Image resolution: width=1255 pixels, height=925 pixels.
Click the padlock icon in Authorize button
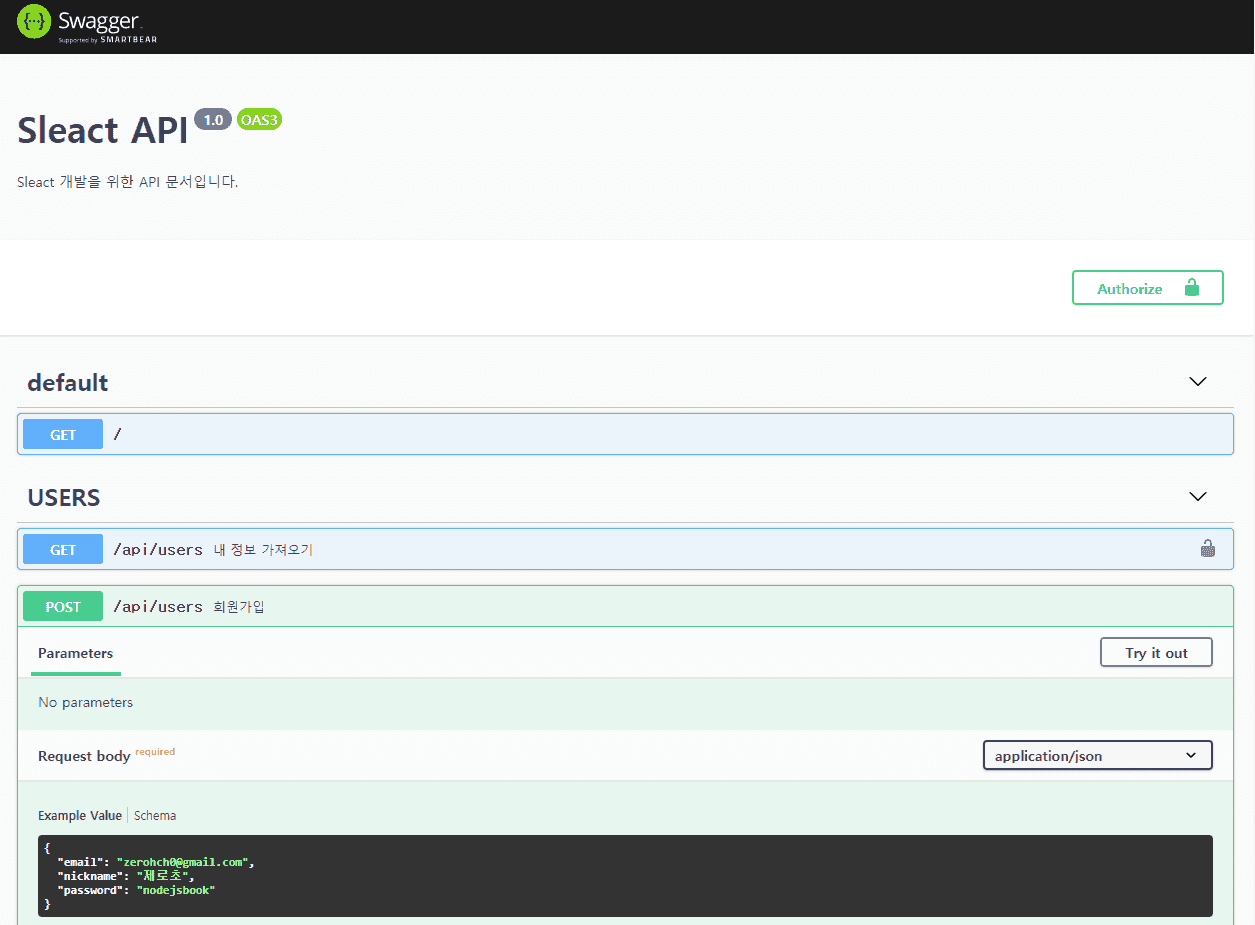pos(1191,288)
